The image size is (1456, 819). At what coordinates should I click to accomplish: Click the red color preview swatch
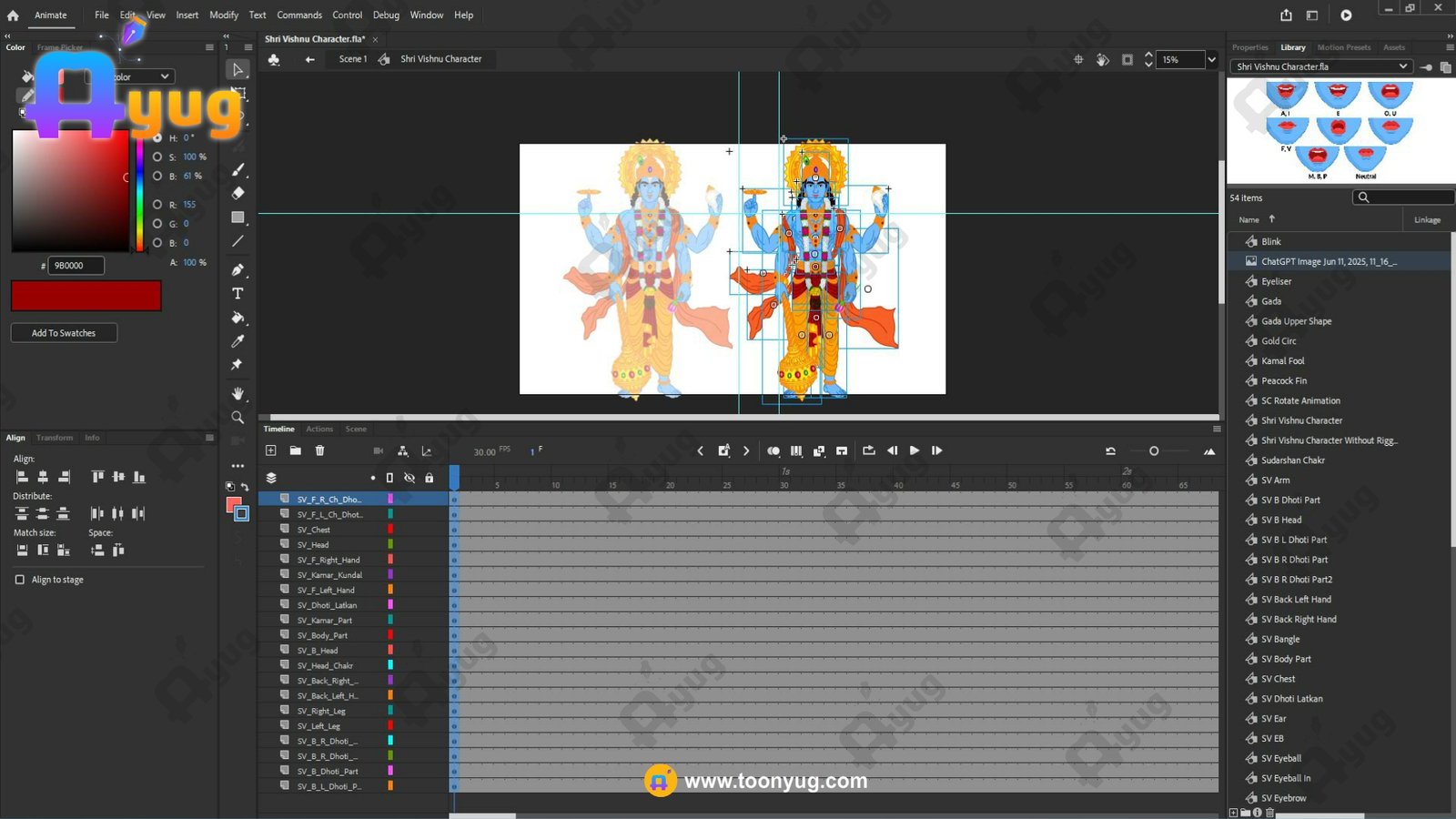click(86, 296)
